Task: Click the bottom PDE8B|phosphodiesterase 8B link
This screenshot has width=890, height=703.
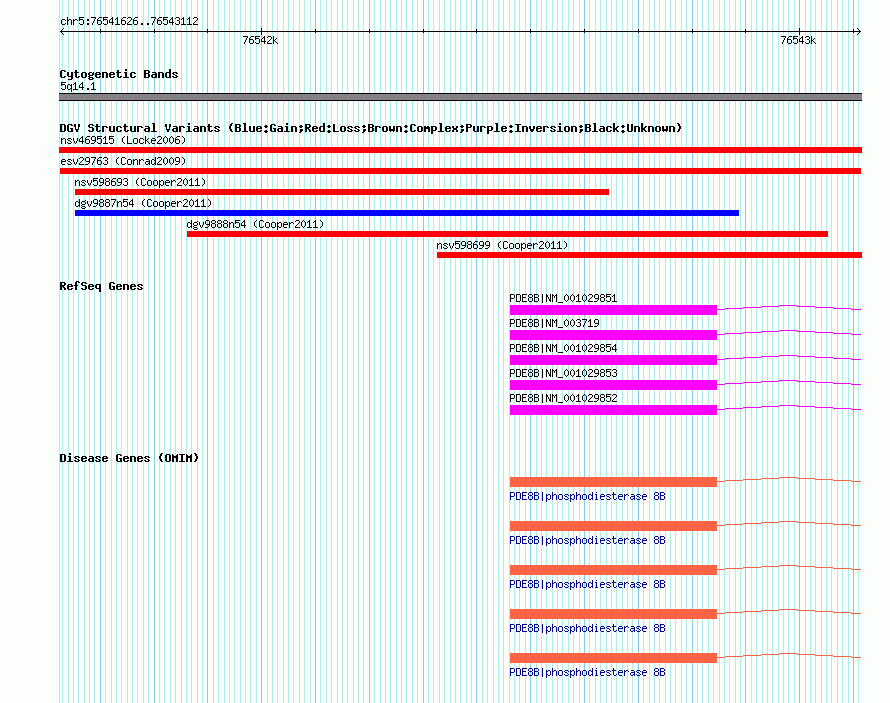Action: 587,672
